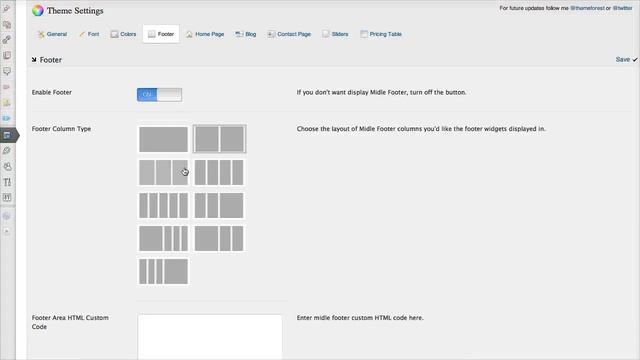Click the blue custom post sidebar icon
Image resolution: width=640 pixels, height=360 pixels.
click(7, 118)
